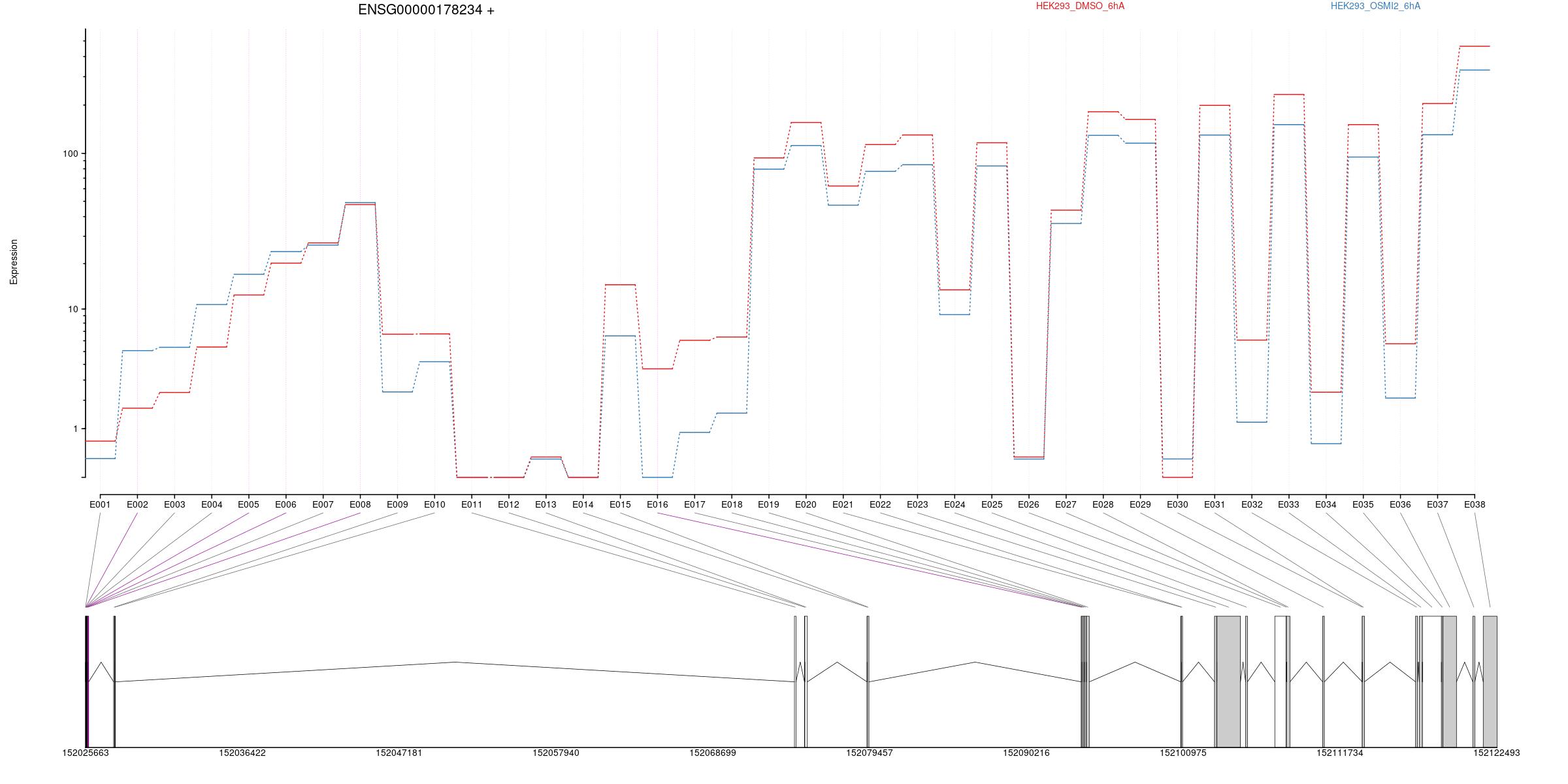Click exon label E008
The width and height of the screenshot is (1568, 784).
[360, 504]
